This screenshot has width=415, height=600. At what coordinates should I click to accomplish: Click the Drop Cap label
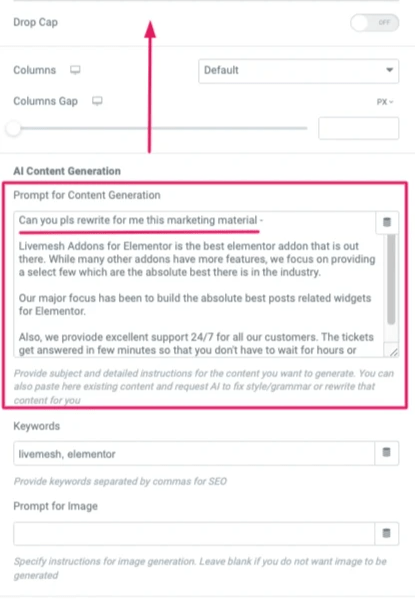(36, 22)
